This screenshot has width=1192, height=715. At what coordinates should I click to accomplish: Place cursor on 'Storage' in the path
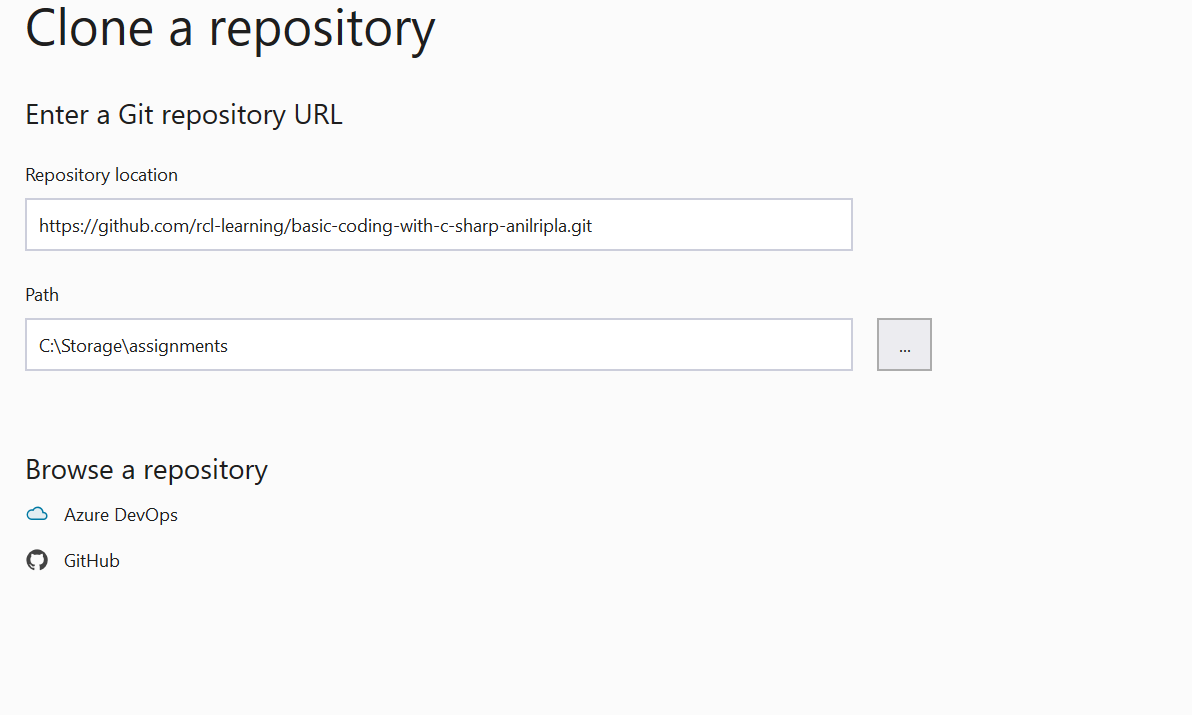click(92, 346)
